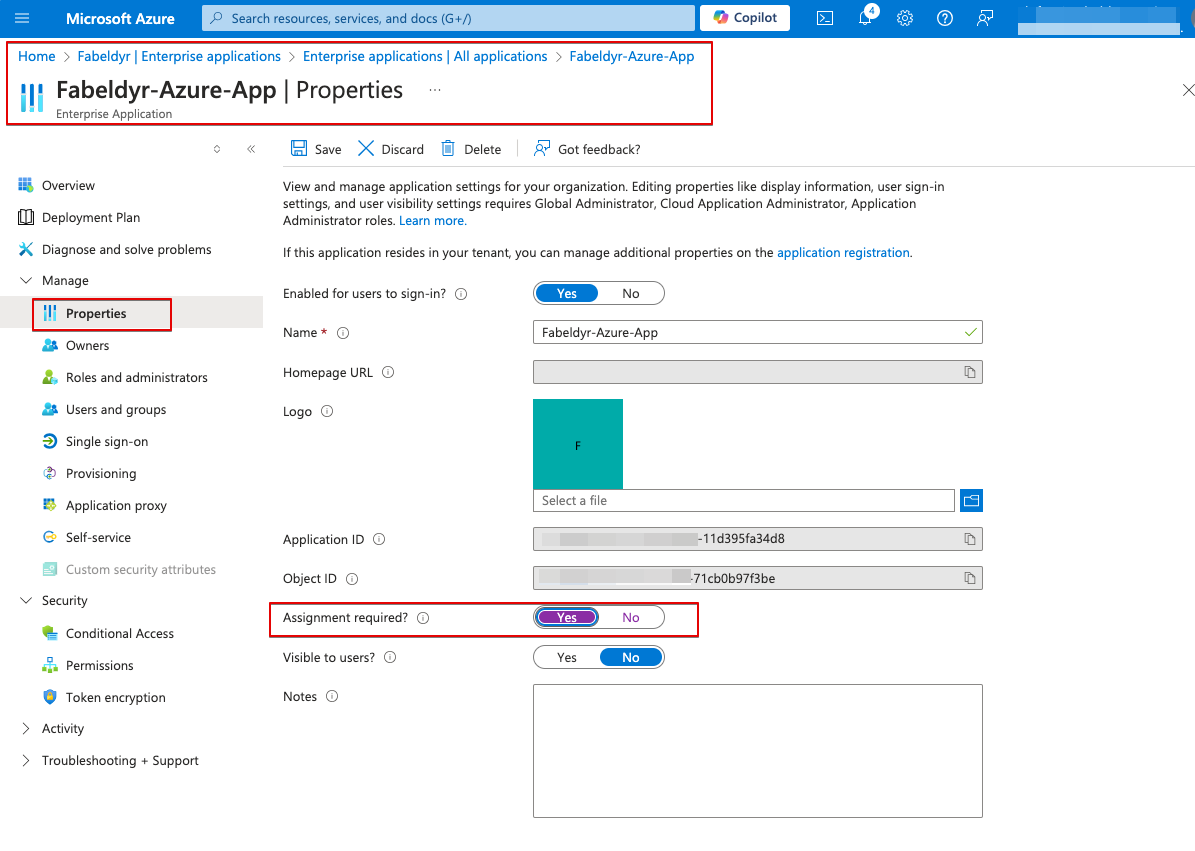Click inside the Notes text area
The width and height of the screenshot is (1195, 851).
757,750
